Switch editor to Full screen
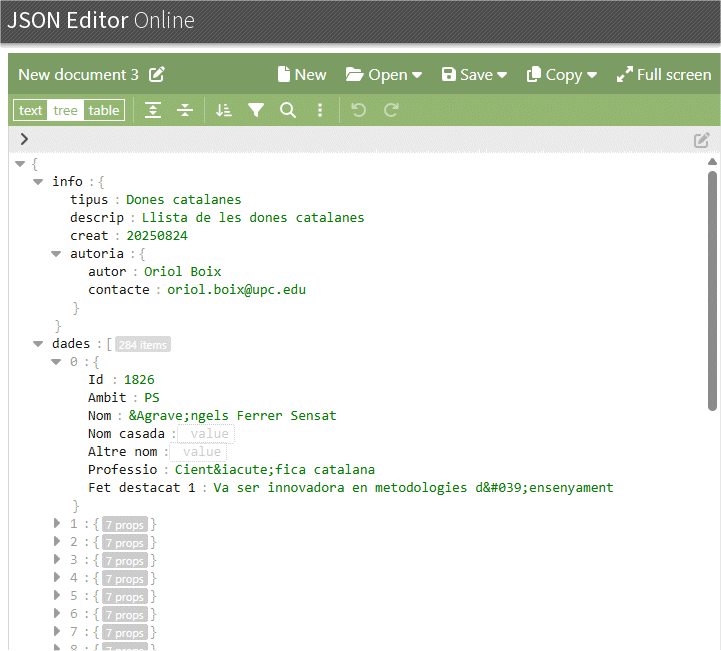 [x=664, y=74]
